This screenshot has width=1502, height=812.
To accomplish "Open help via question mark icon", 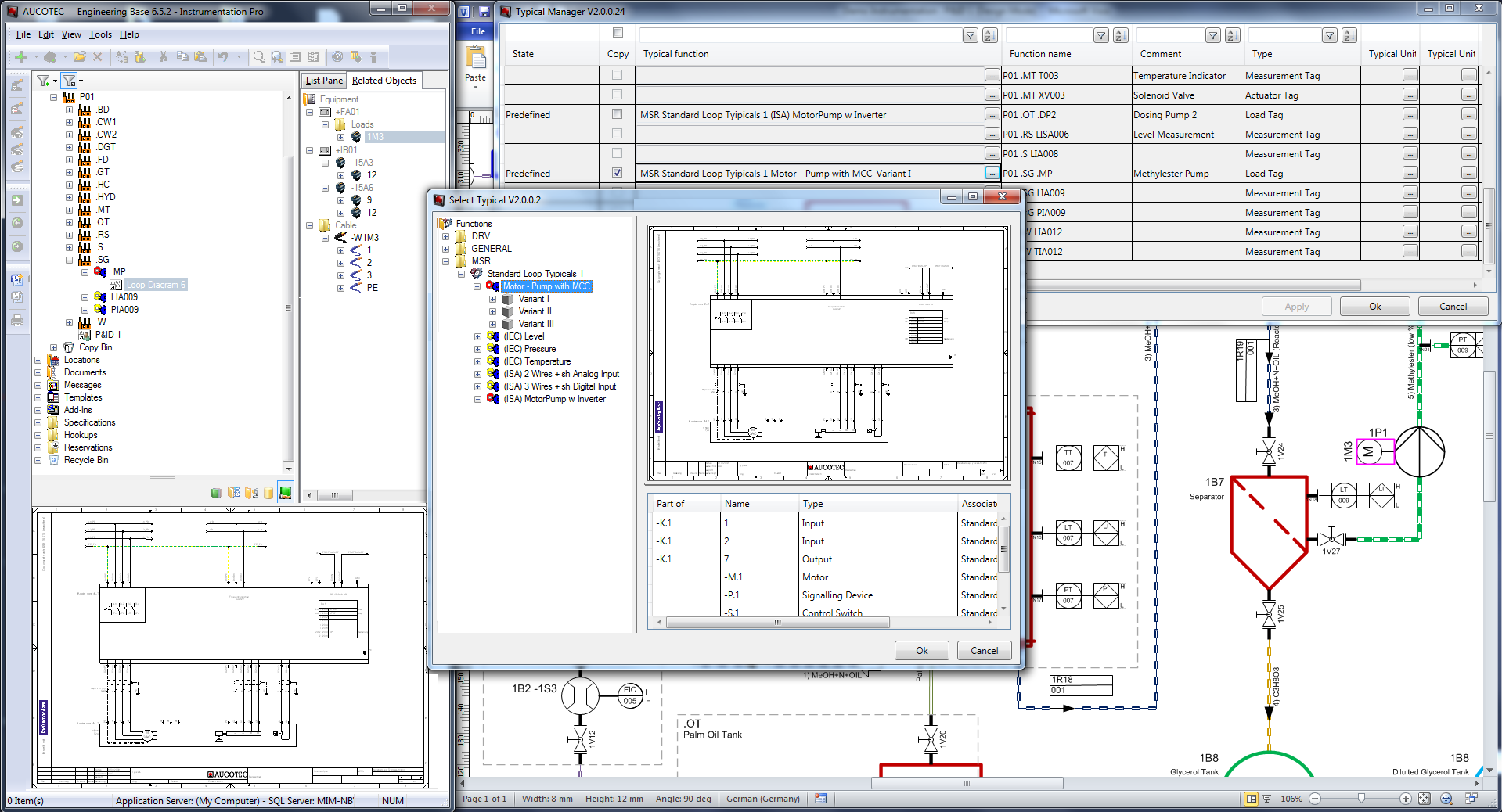I will click(x=337, y=56).
